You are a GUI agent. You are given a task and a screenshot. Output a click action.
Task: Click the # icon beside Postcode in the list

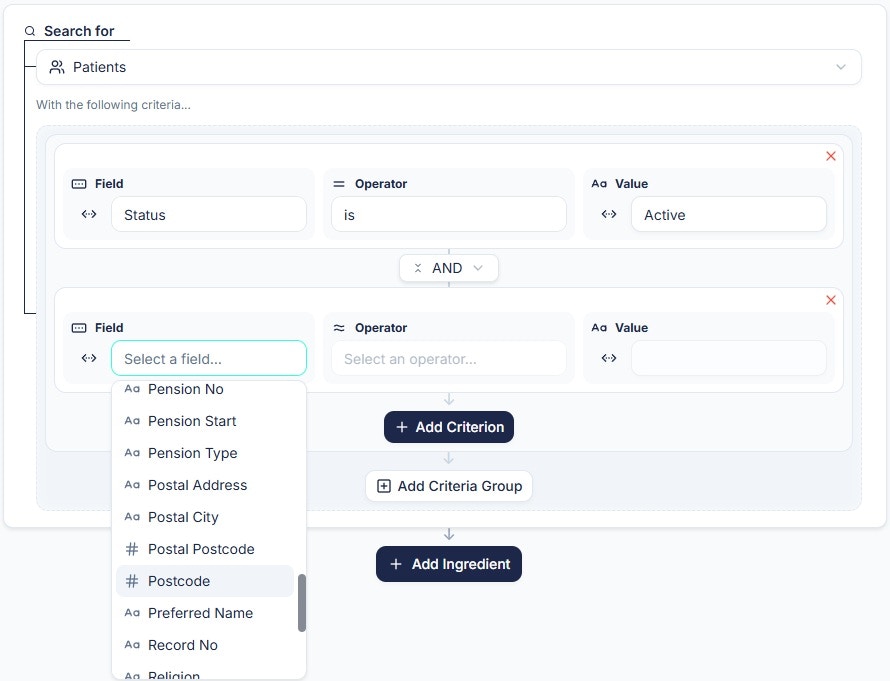(x=131, y=581)
